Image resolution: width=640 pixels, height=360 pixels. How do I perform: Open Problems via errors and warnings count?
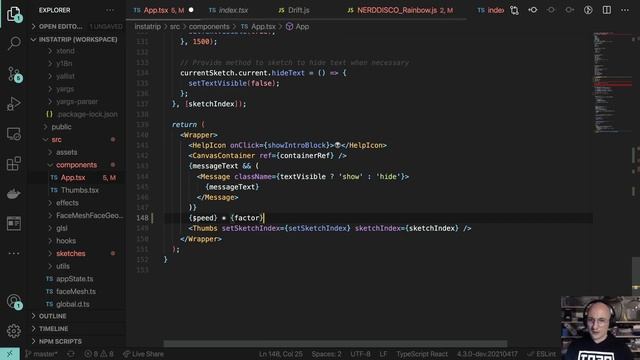pyautogui.click(x=99, y=354)
